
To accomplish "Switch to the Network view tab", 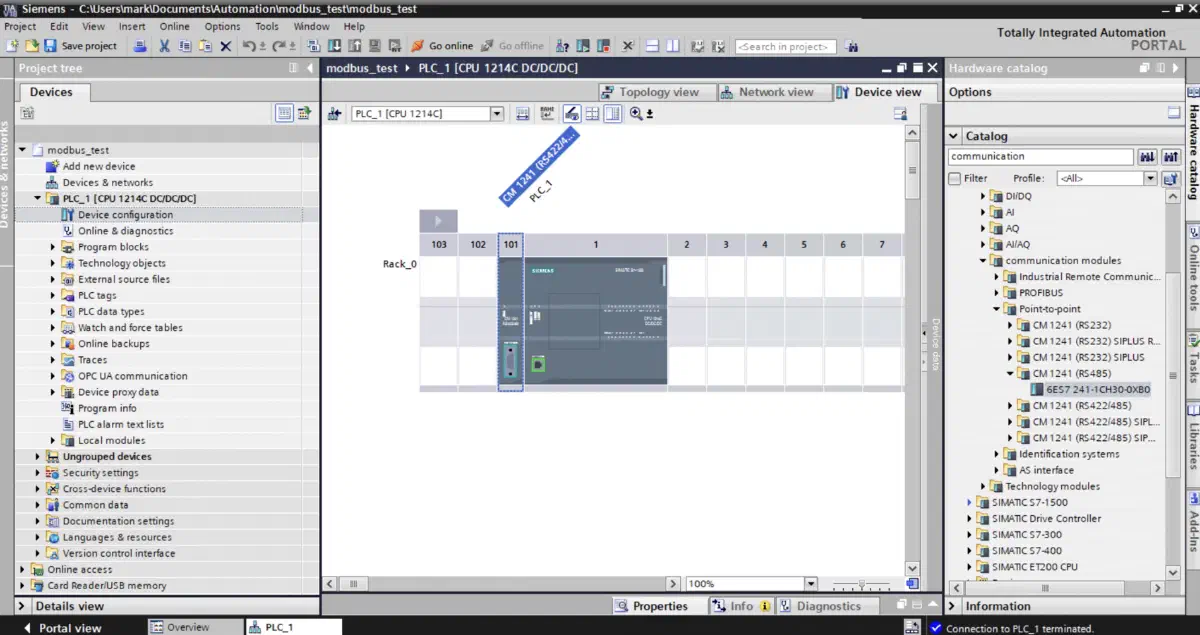I will click(x=768, y=92).
